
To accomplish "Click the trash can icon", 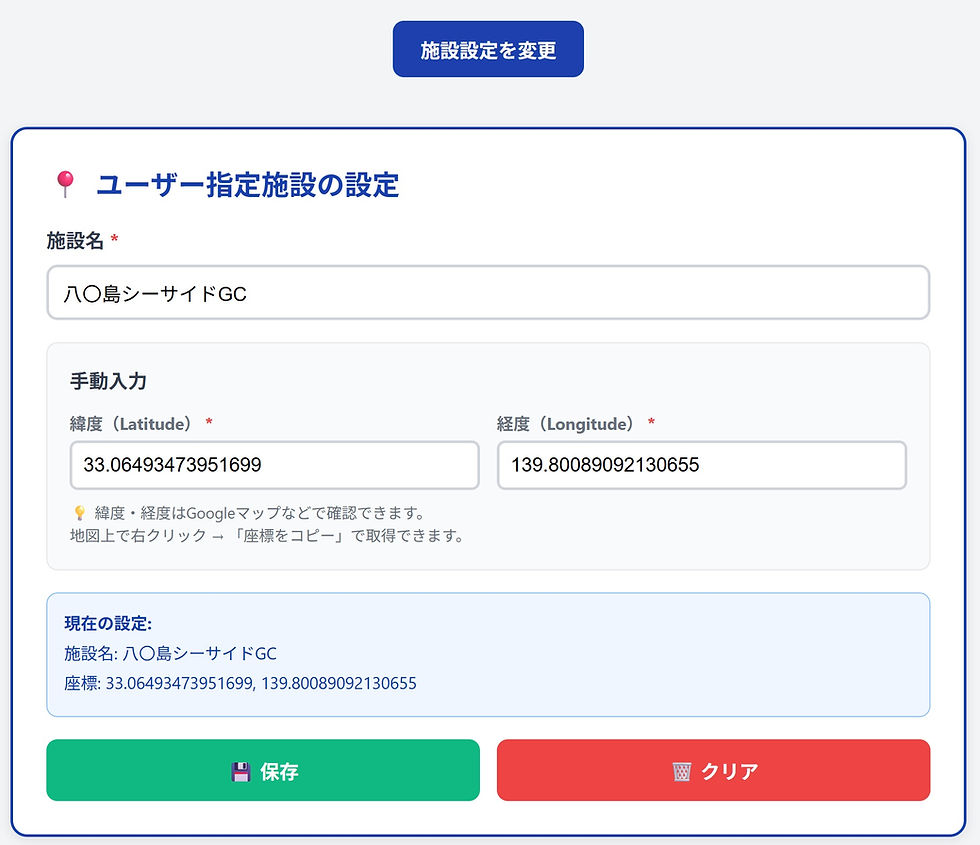I will point(682,771).
